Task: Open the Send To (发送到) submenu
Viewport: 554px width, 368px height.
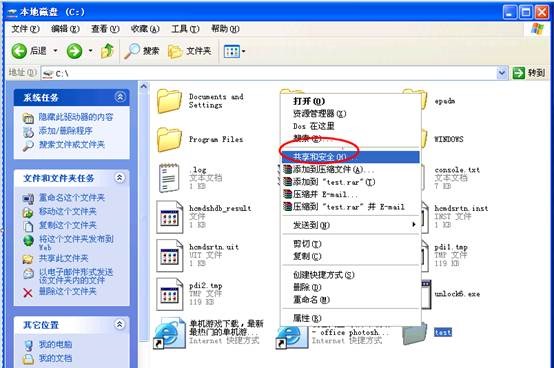Action: (x=350, y=225)
